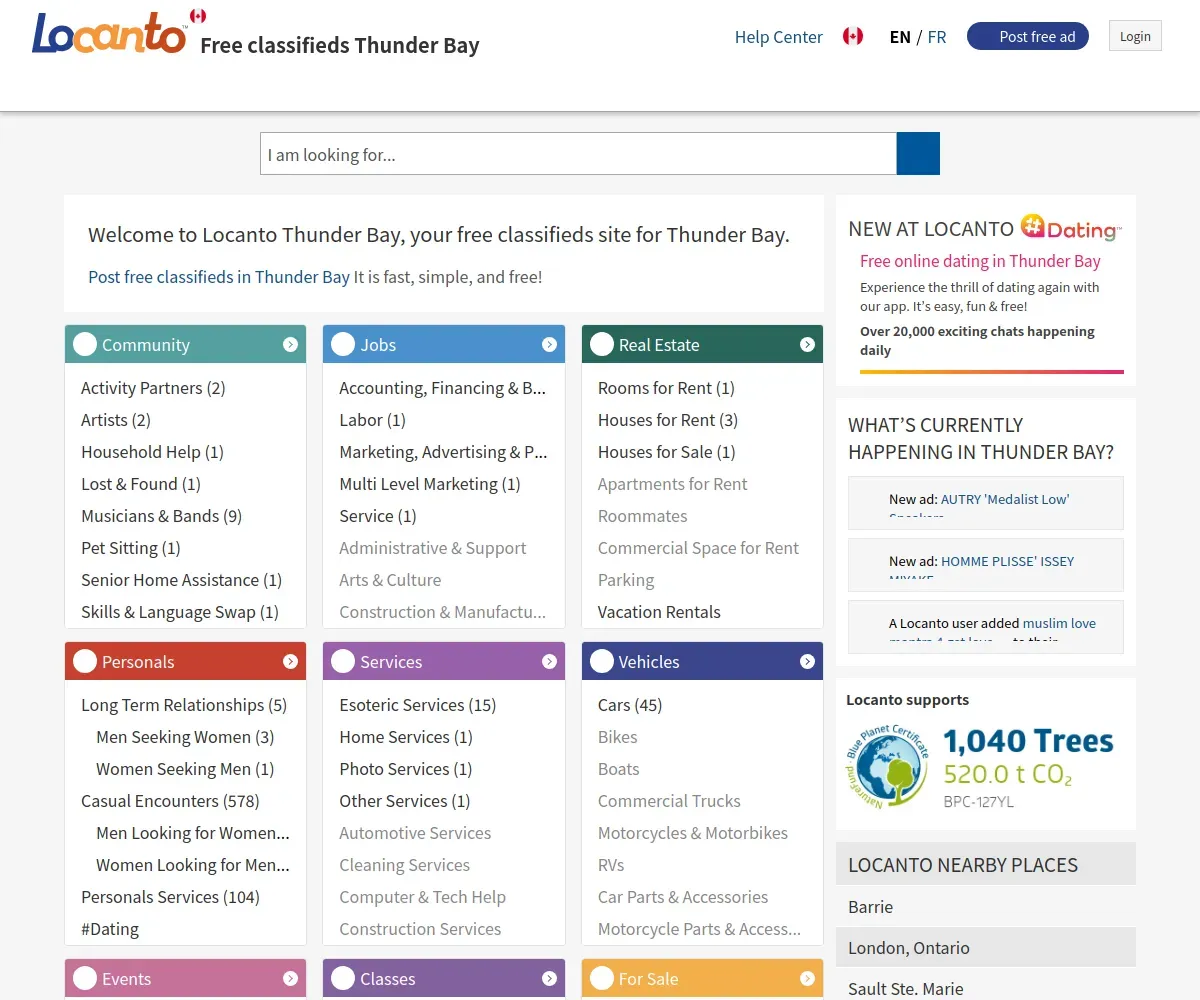Open the AUTRY 'Medalist Low' new ad
The image size is (1200, 1000).
pos(1005,499)
